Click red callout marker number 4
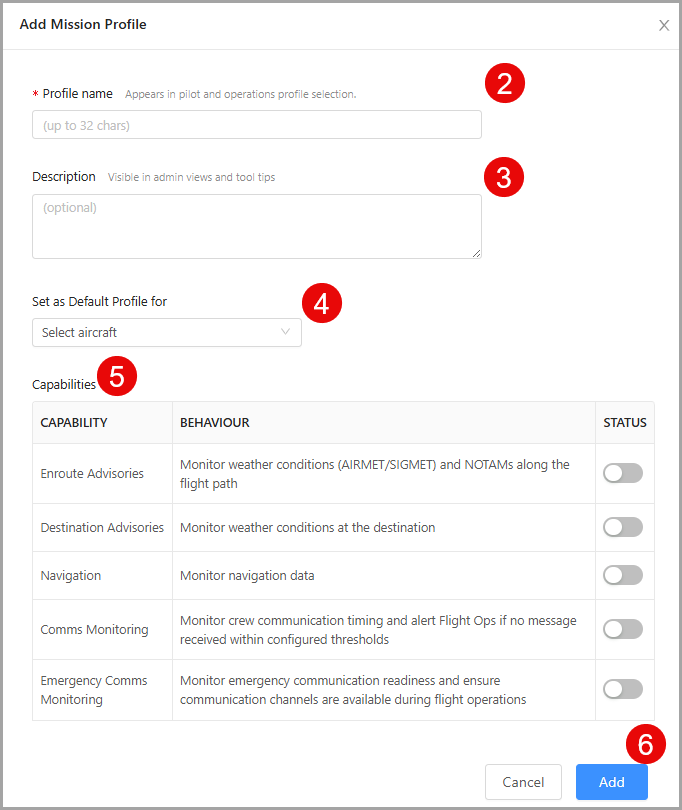The width and height of the screenshot is (682, 810). click(x=322, y=303)
